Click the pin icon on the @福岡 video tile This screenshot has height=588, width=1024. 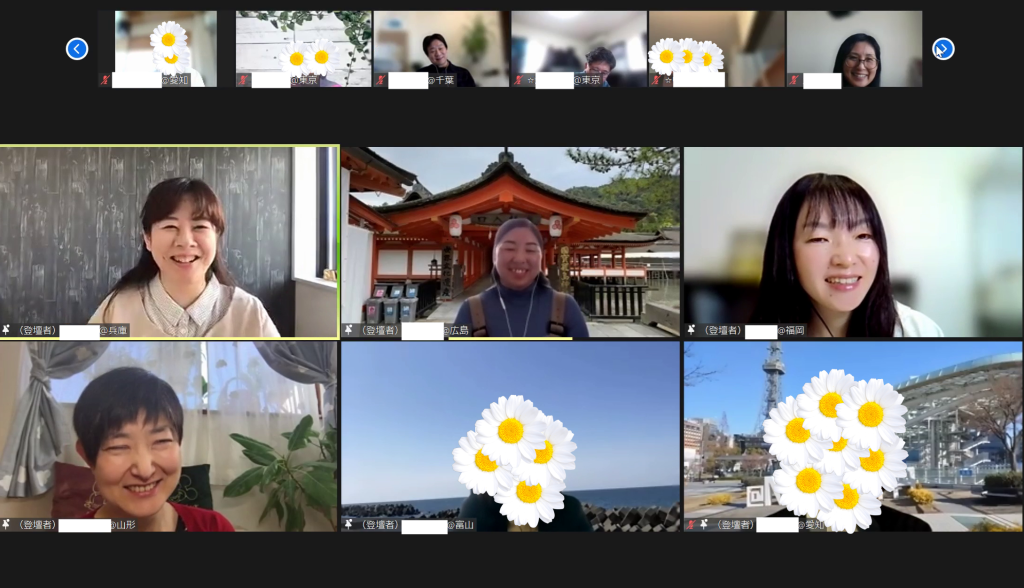pos(691,329)
